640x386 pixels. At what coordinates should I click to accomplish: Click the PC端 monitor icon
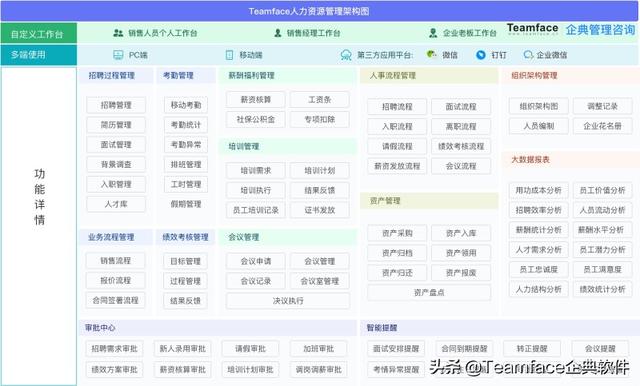point(118,55)
